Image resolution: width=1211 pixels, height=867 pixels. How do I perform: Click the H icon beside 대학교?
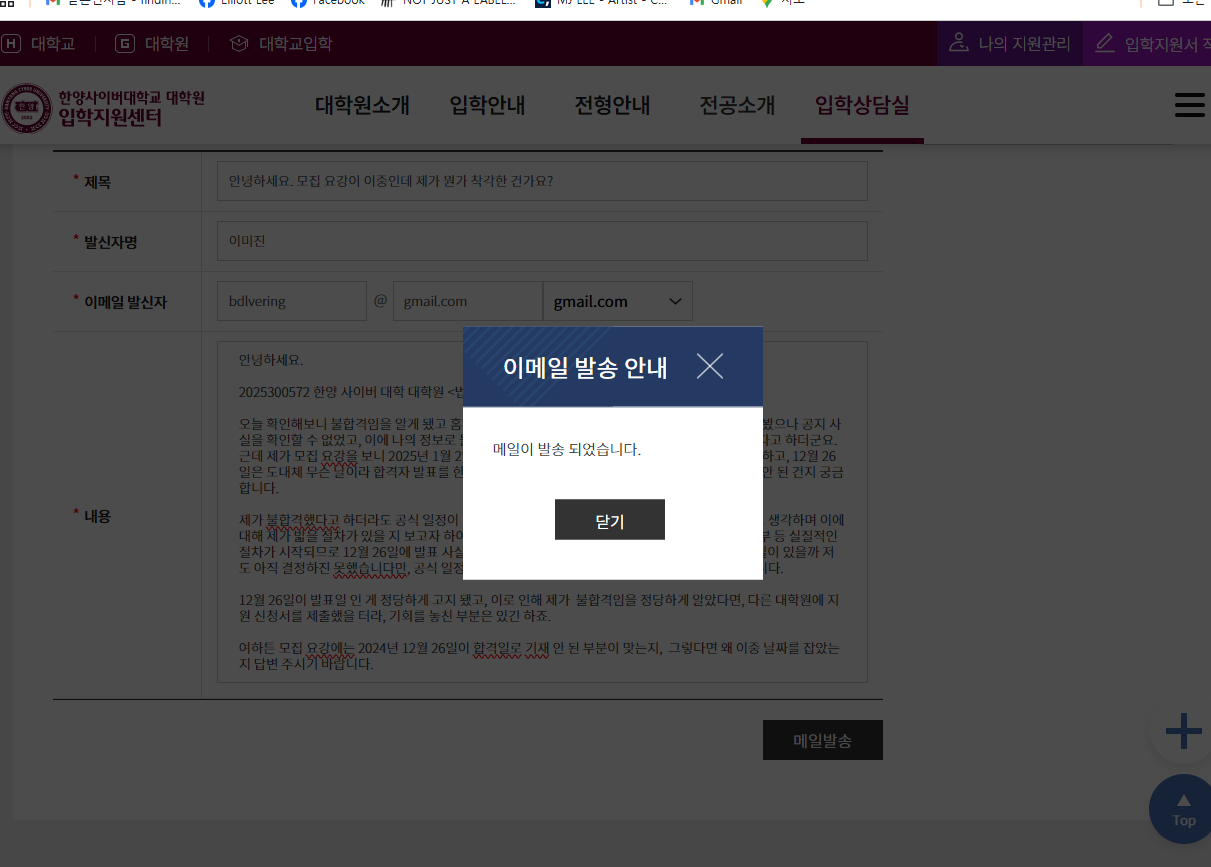(10, 43)
